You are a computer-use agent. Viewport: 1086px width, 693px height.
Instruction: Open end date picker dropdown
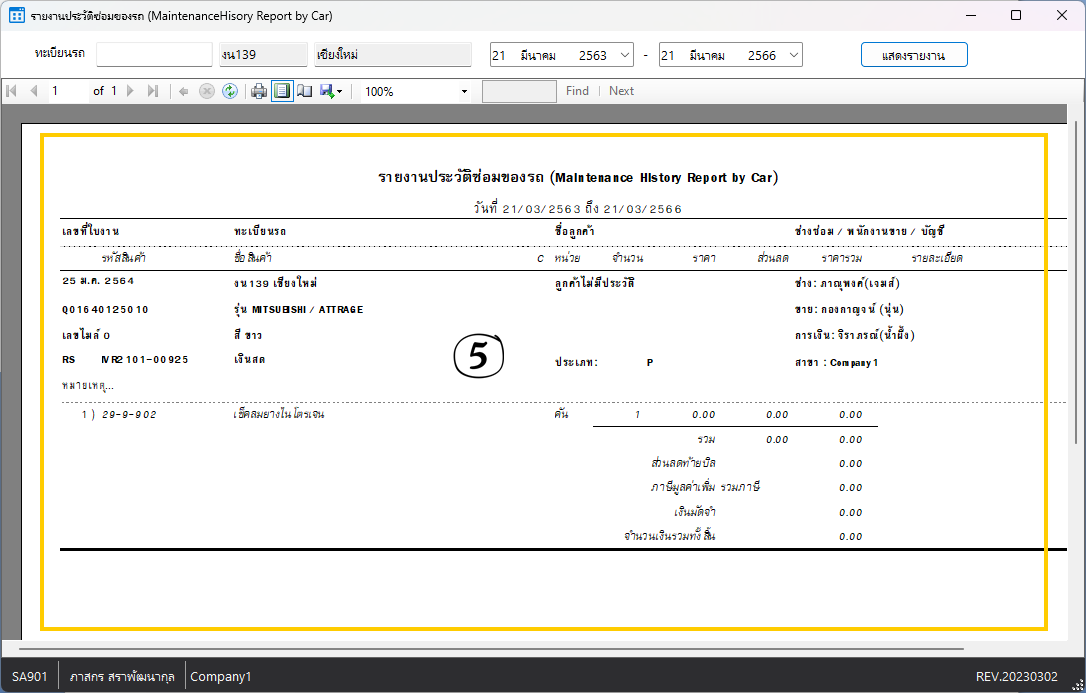point(794,55)
